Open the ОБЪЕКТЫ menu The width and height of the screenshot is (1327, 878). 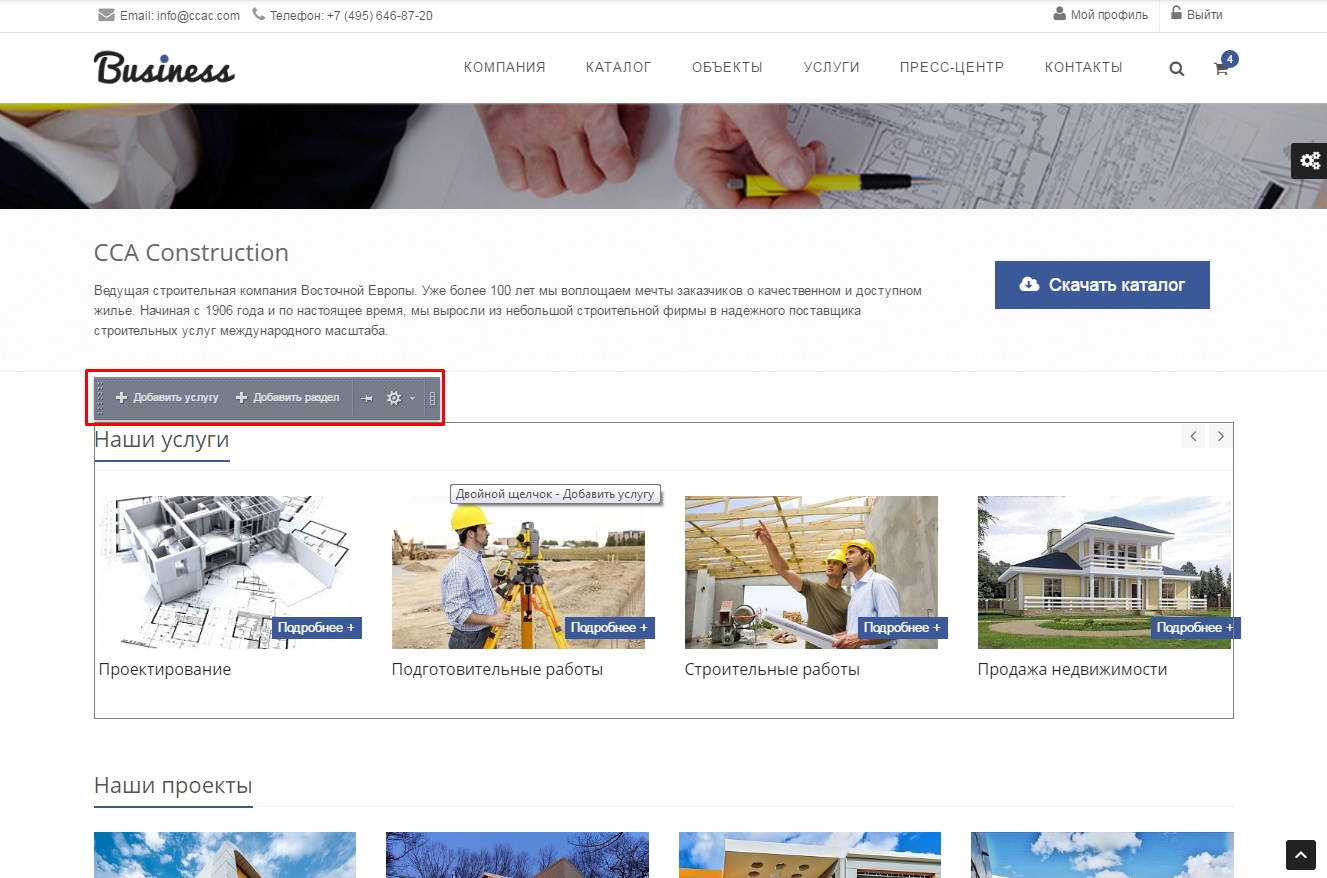click(727, 68)
